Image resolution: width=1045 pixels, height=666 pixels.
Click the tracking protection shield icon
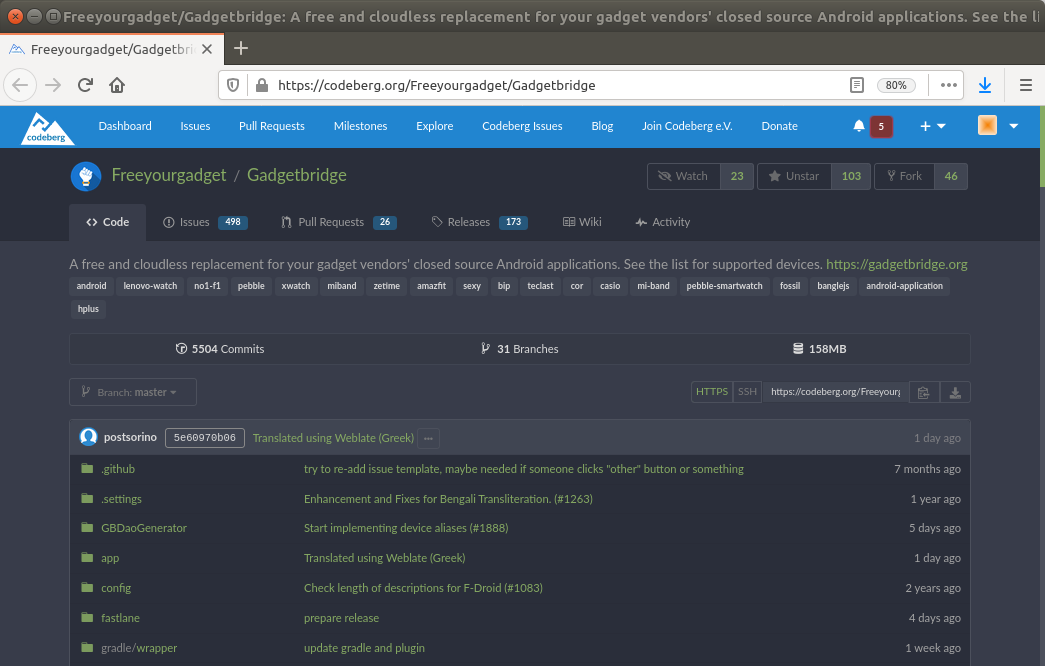232,85
